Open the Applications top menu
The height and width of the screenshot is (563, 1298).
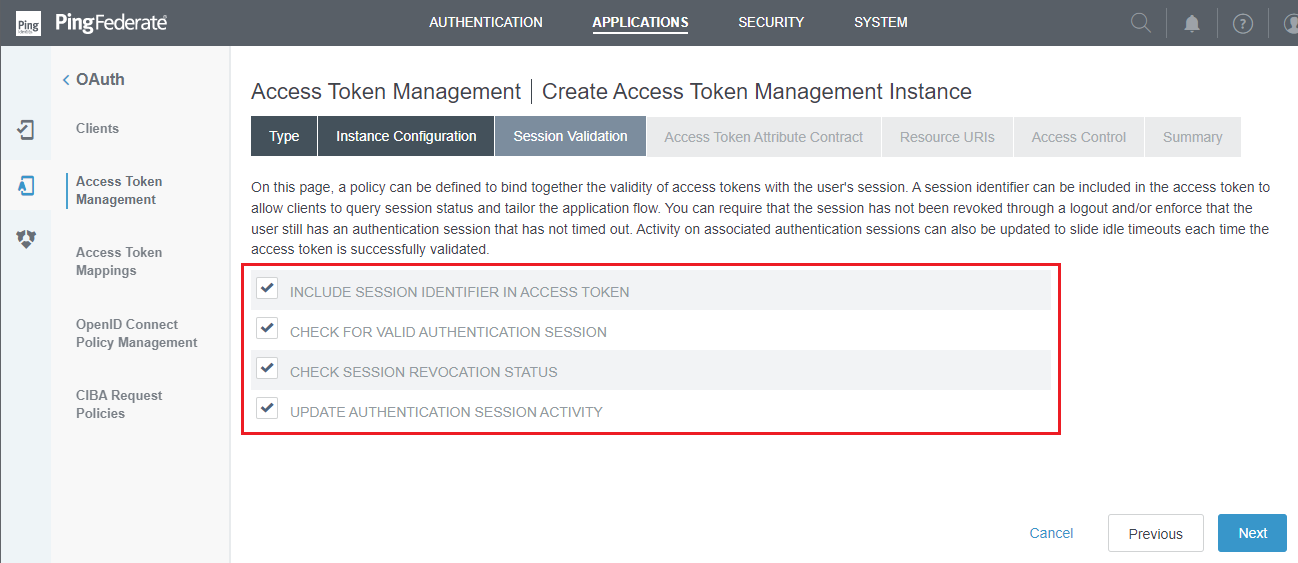click(640, 22)
